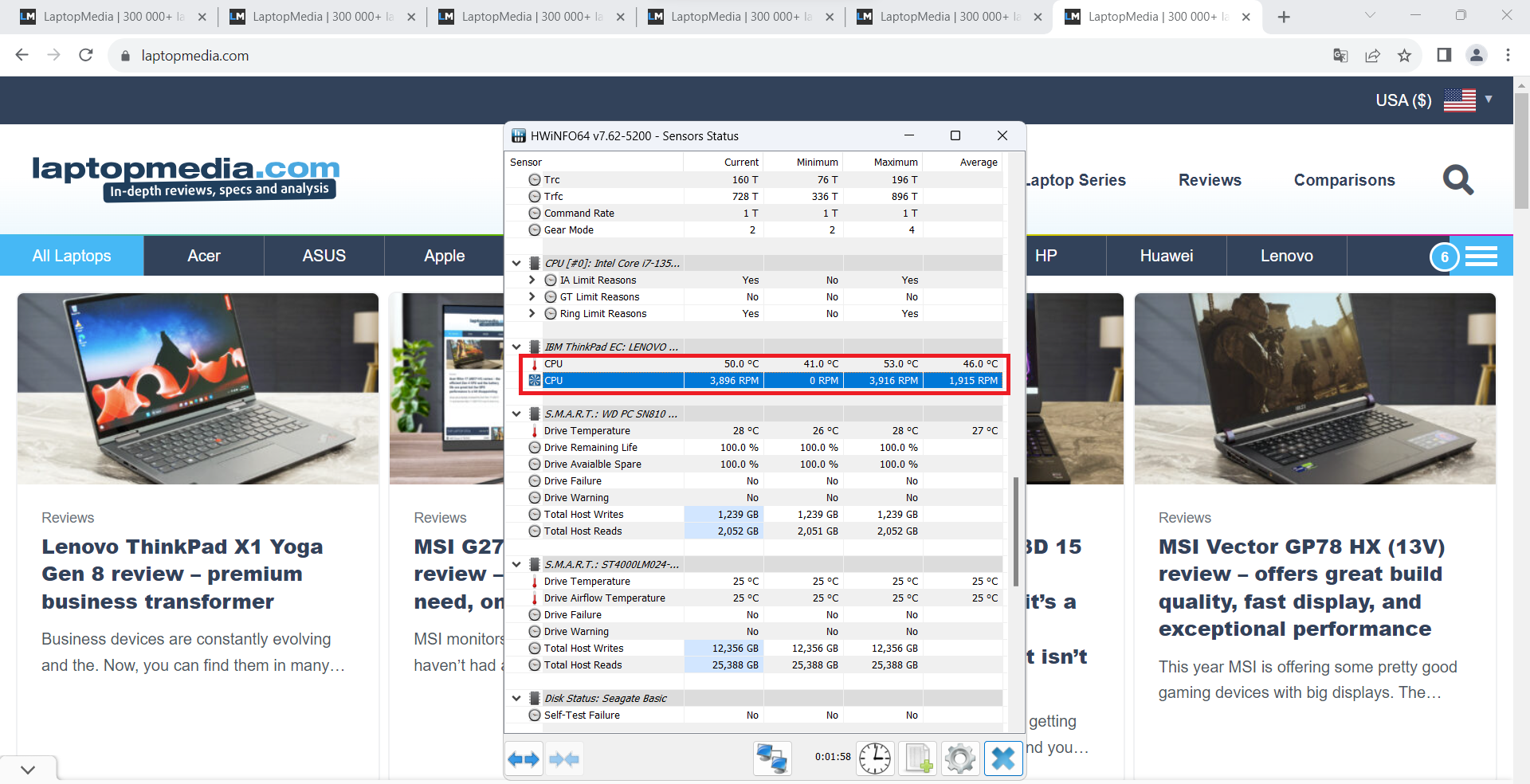Open the Lenovo brand menu item
The height and width of the screenshot is (784, 1530).
[1287, 256]
